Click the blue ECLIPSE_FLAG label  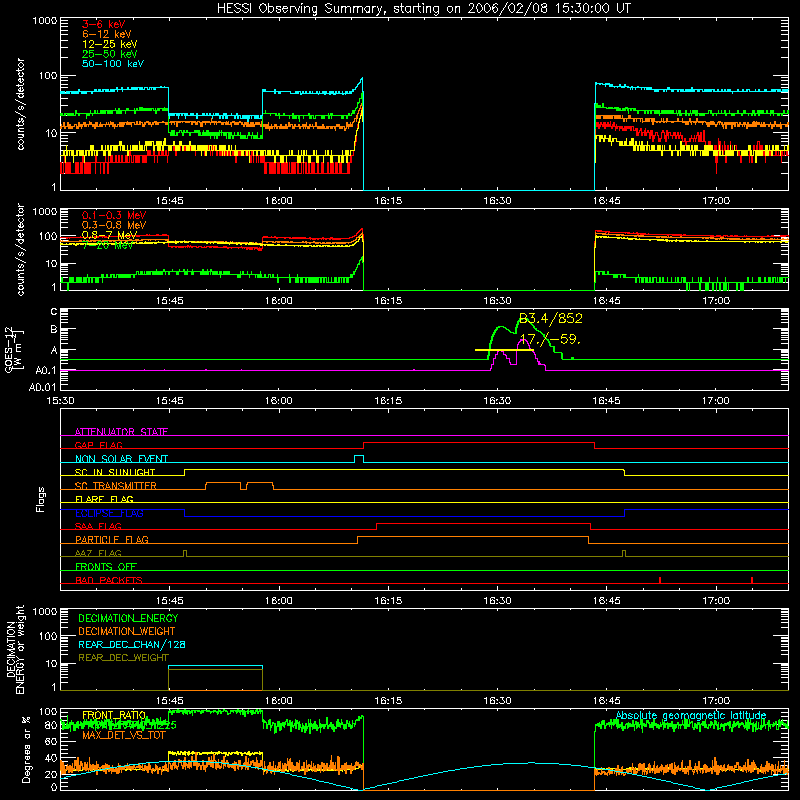click(109, 513)
